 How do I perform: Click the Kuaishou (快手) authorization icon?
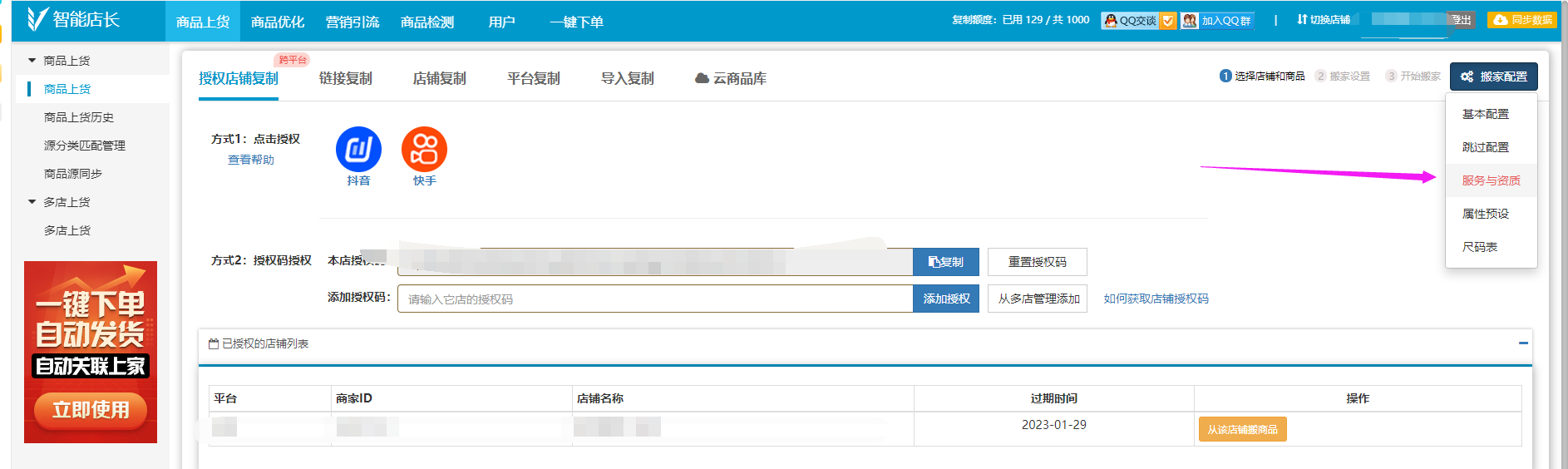tap(424, 150)
